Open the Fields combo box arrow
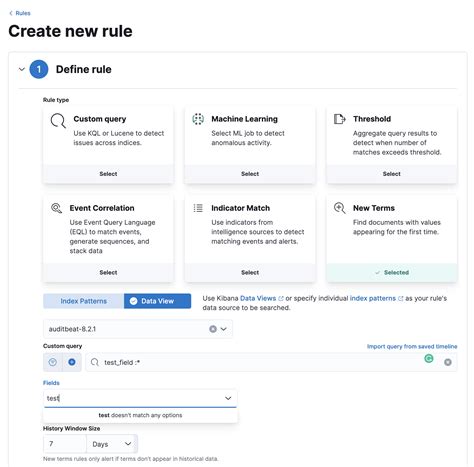The width and height of the screenshot is (474, 467). click(x=228, y=398)
